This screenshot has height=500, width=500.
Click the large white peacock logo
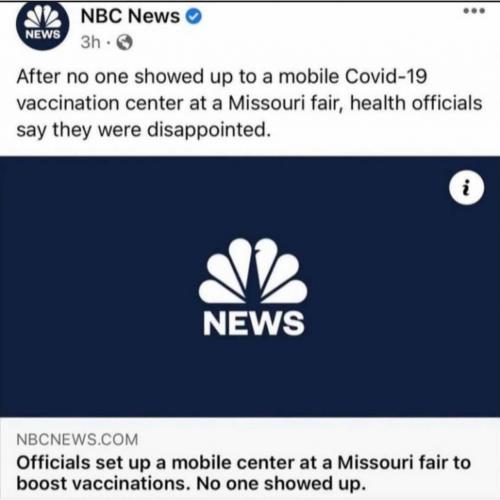(253, 271)
